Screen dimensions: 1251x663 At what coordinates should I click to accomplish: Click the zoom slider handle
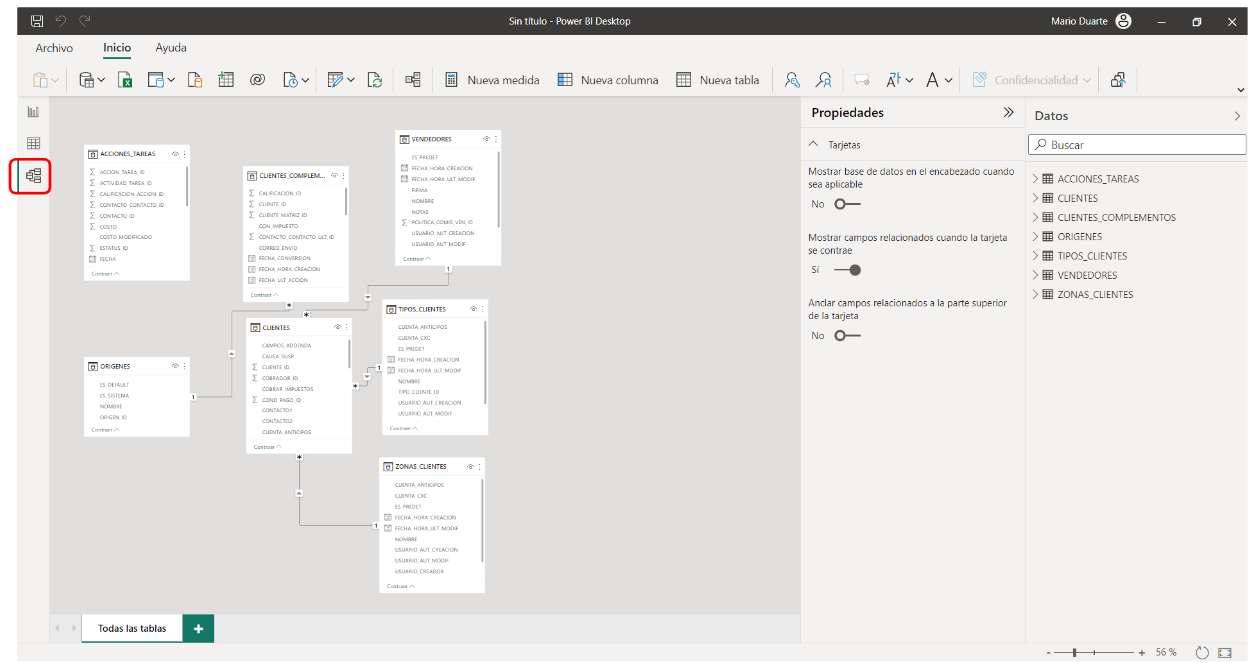point(1074,652)
